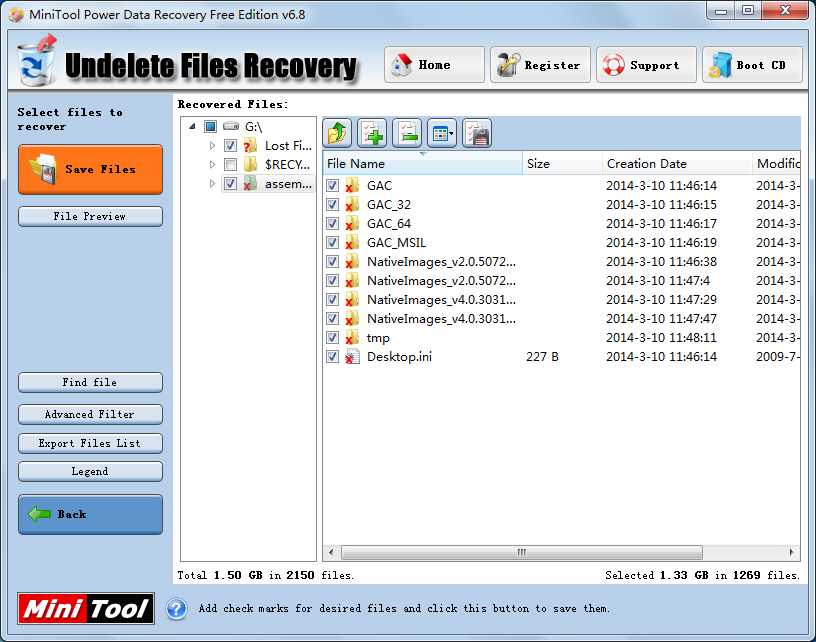
Task: Click the GAC_32 deleted folder icon
Action: click(352, 205)
